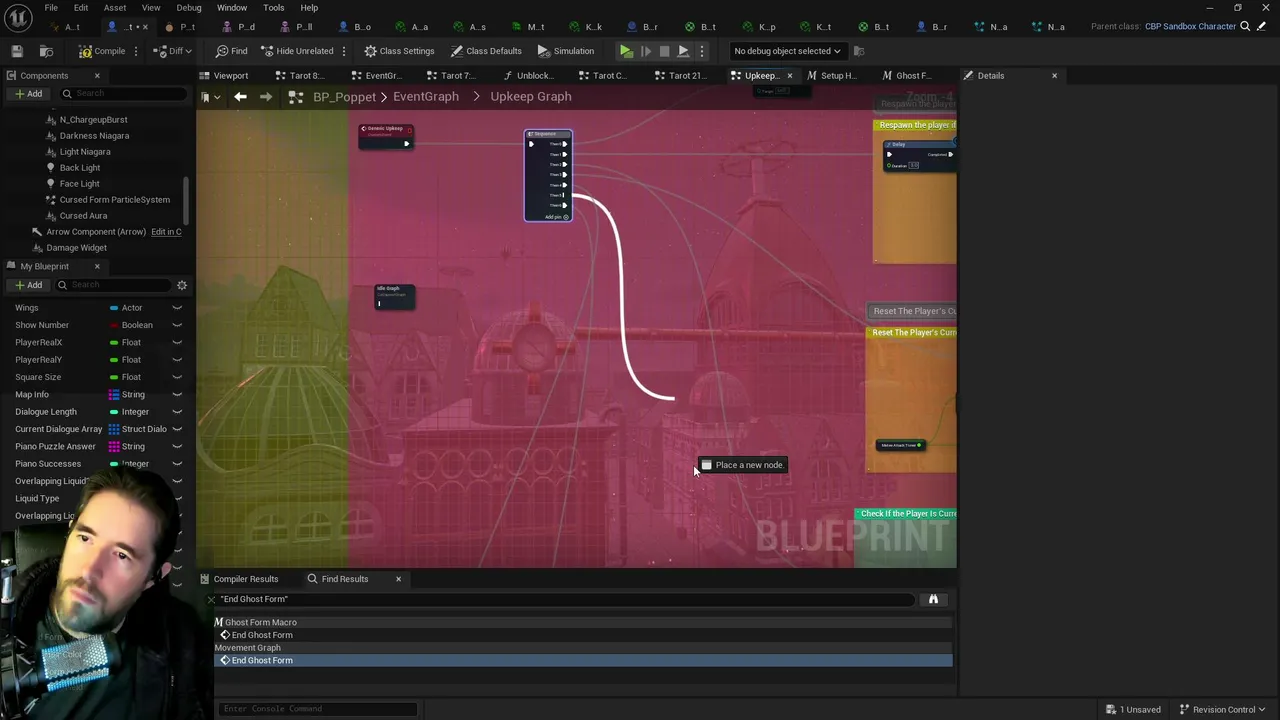Toggle visibility of PlayerRealX variable

177,343
